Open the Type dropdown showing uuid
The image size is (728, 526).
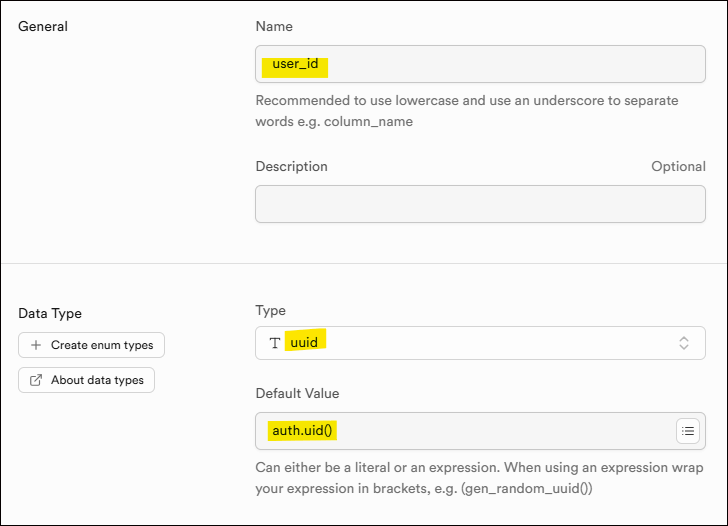480,343
